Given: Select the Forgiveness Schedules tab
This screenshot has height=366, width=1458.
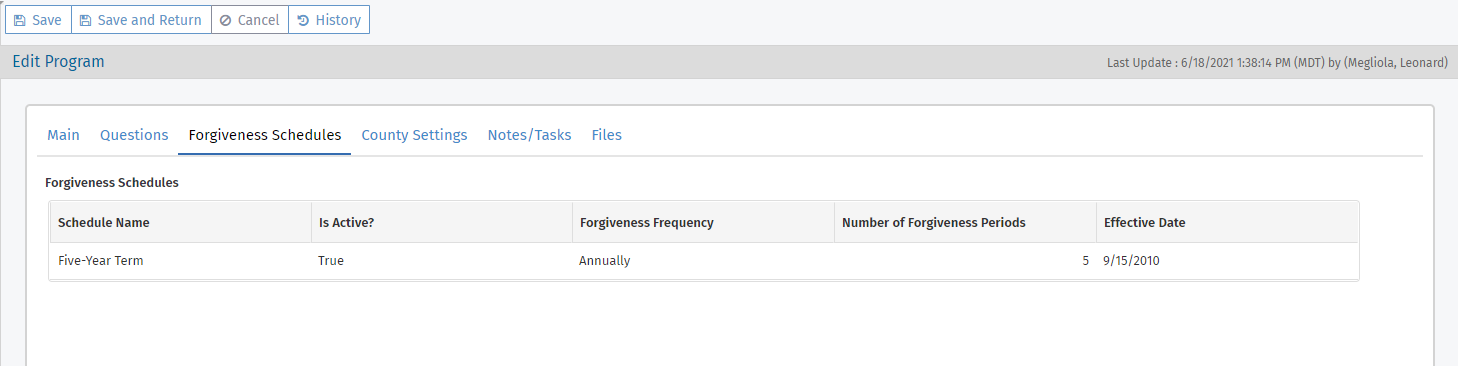Looking at the screenshot, I should click(x=265, y=135).
